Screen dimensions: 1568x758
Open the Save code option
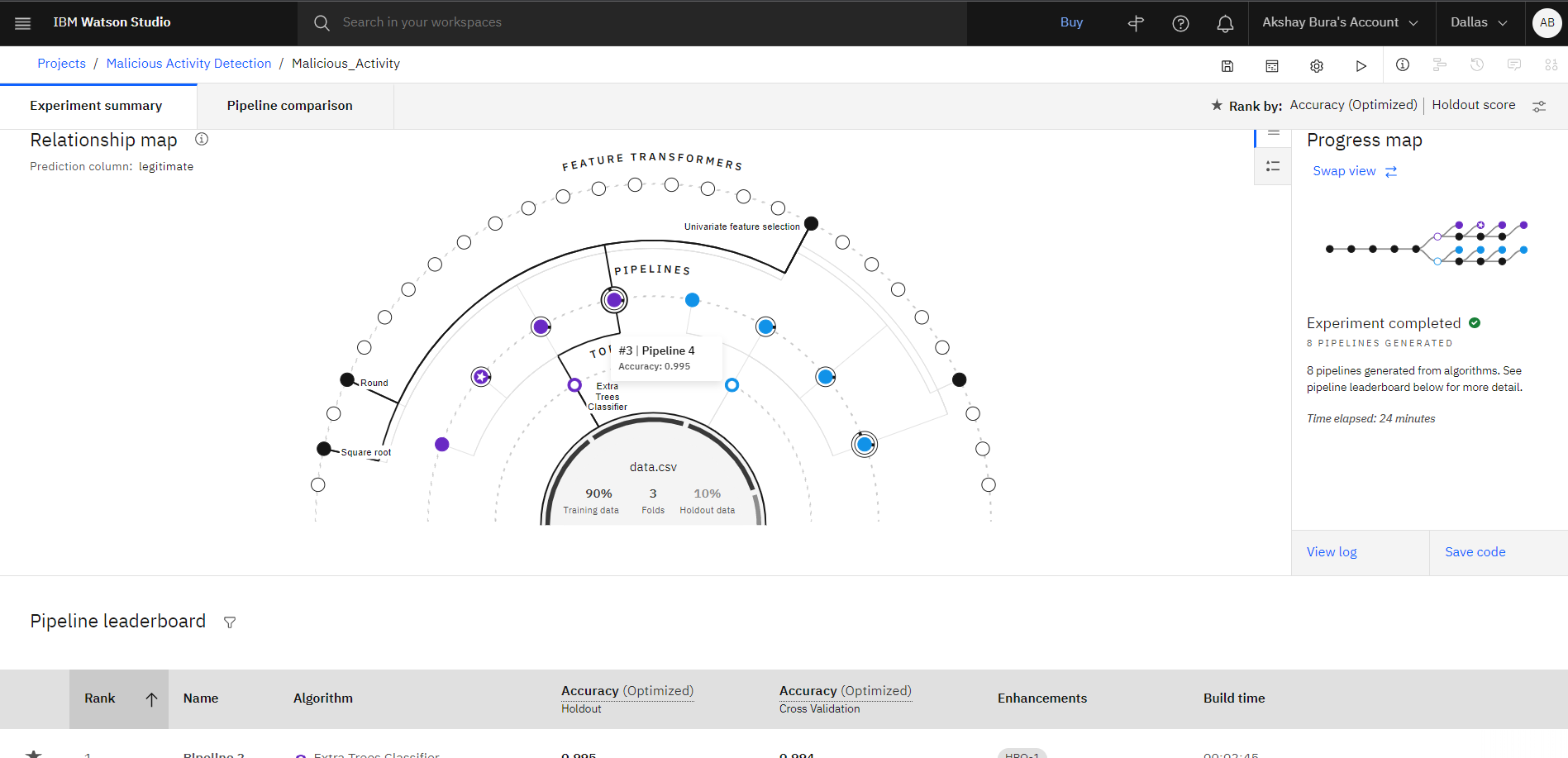[1475, 551]
